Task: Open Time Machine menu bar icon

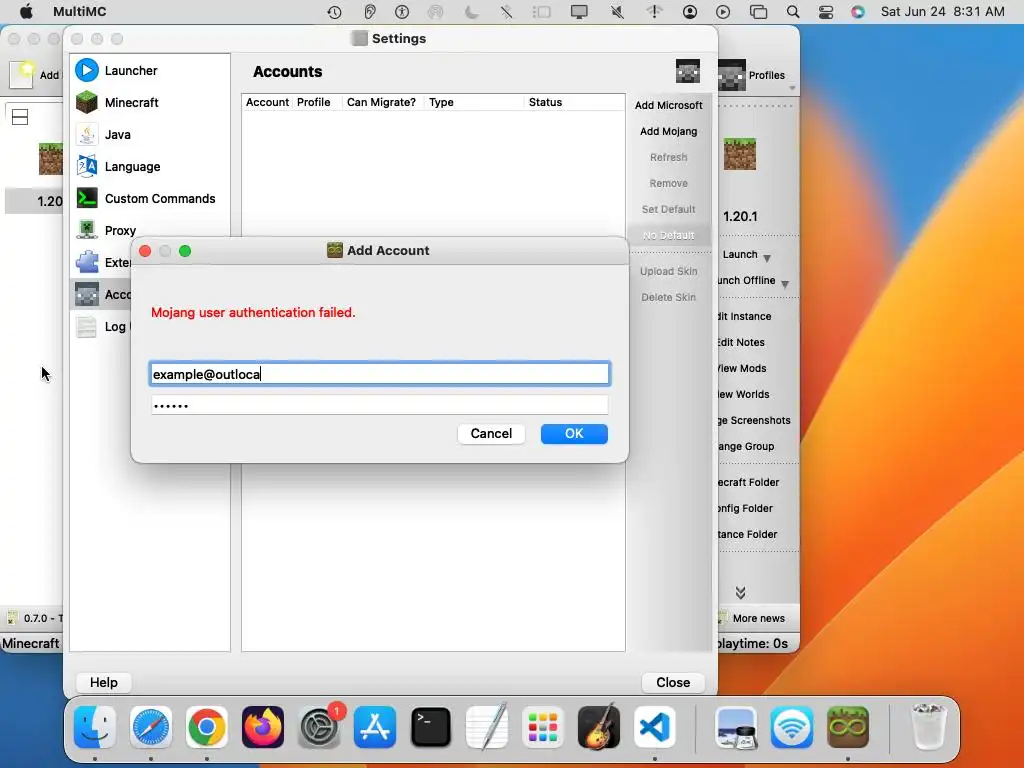Action: (334, 12)
